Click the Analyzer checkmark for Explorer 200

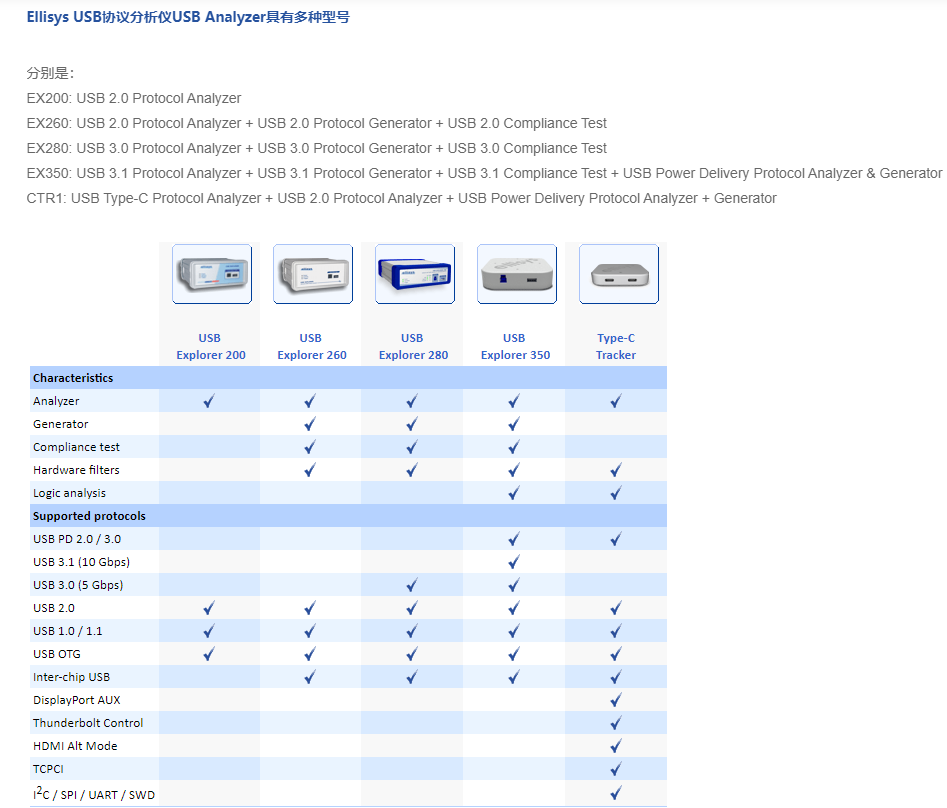[x=209, y=401]
